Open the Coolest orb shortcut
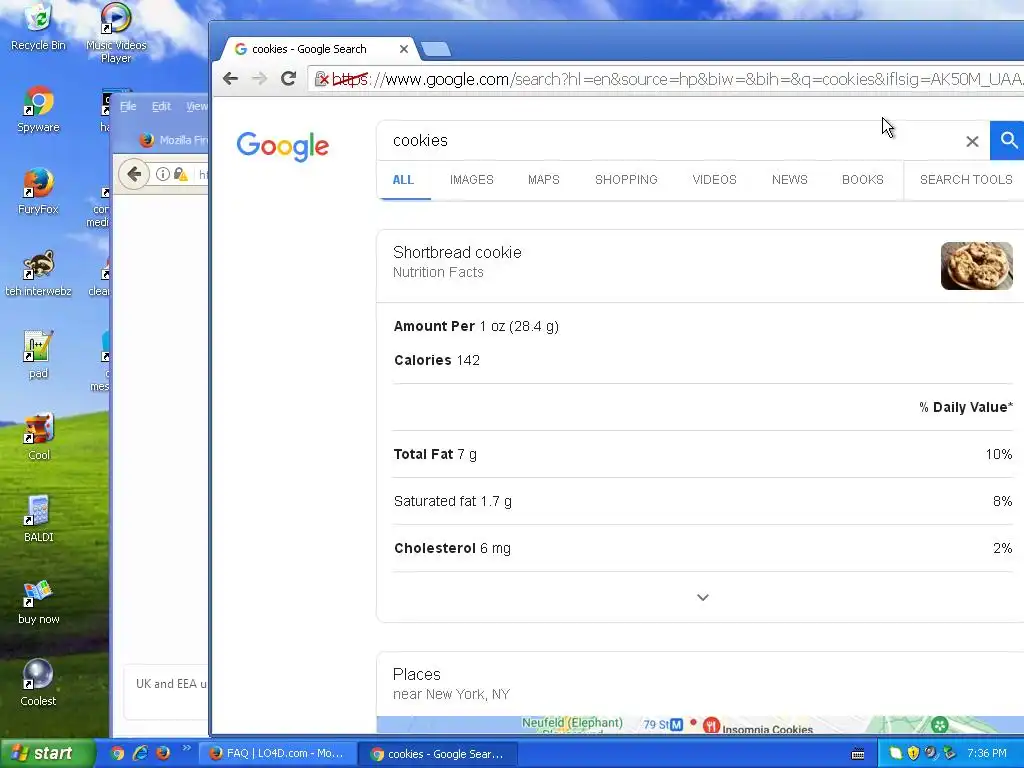This screenshot has width=1024, height=768. [39, 683]
